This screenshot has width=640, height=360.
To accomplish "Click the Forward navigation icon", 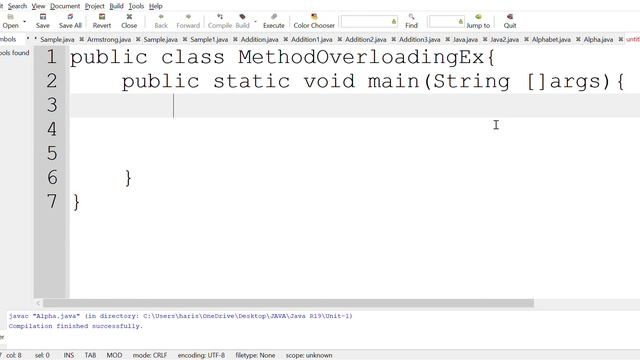I will point(188,21).
